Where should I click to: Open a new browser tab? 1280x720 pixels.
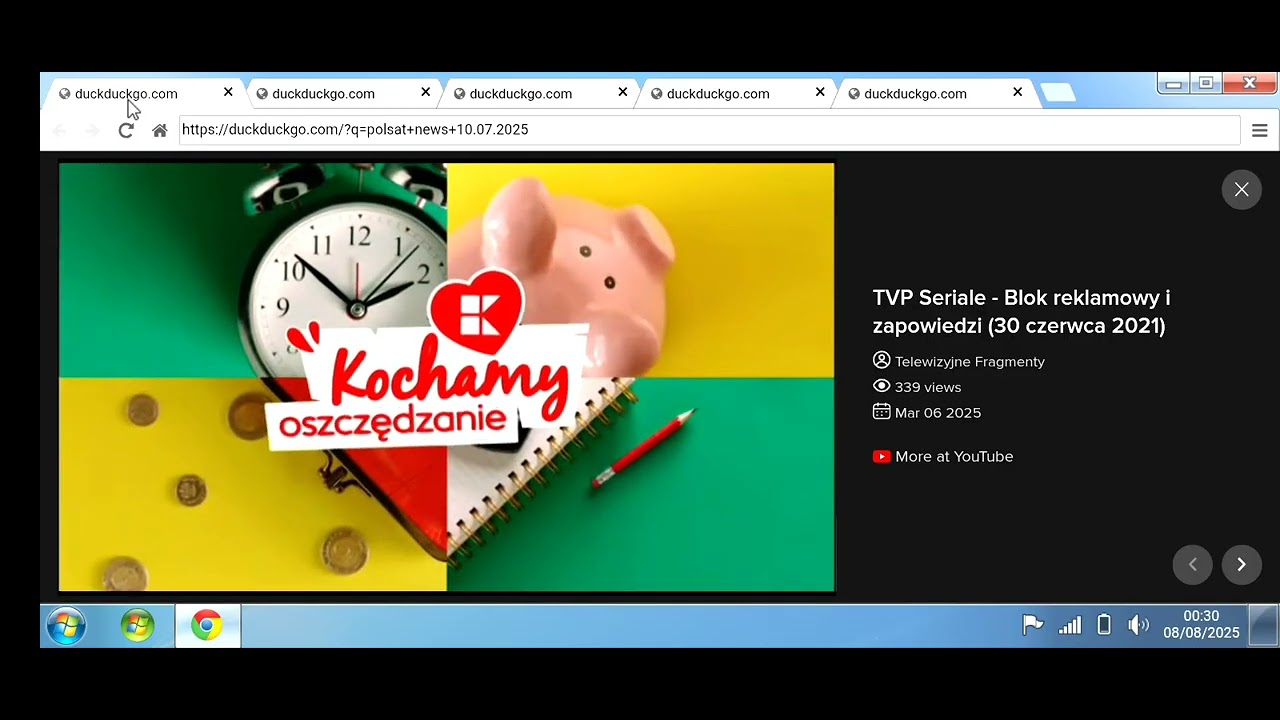click(1058, 93)
